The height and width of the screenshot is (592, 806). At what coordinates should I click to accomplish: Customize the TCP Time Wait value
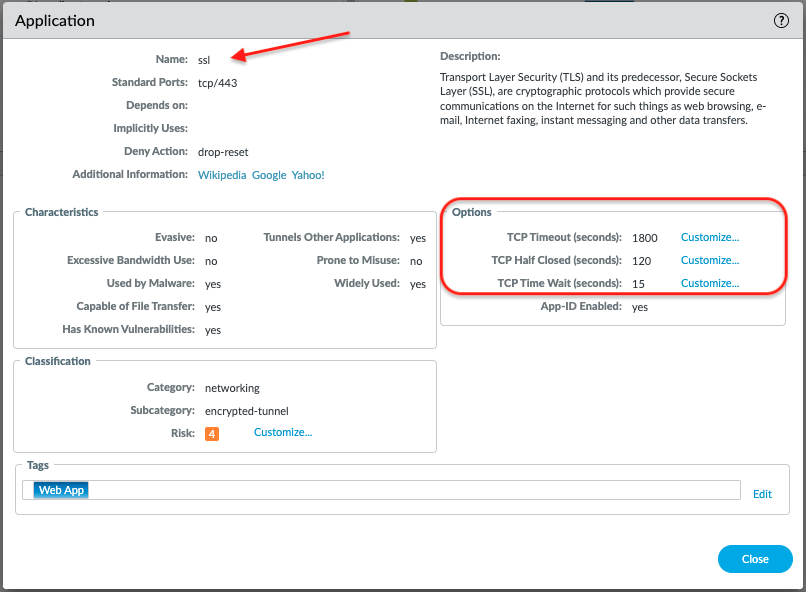[x=710, y=284]
